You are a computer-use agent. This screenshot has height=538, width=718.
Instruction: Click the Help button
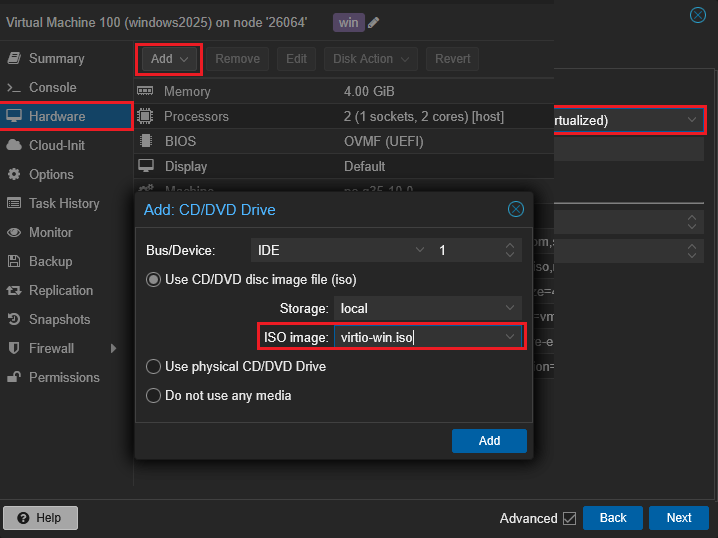pyautogui.click(x=40, y=518)
